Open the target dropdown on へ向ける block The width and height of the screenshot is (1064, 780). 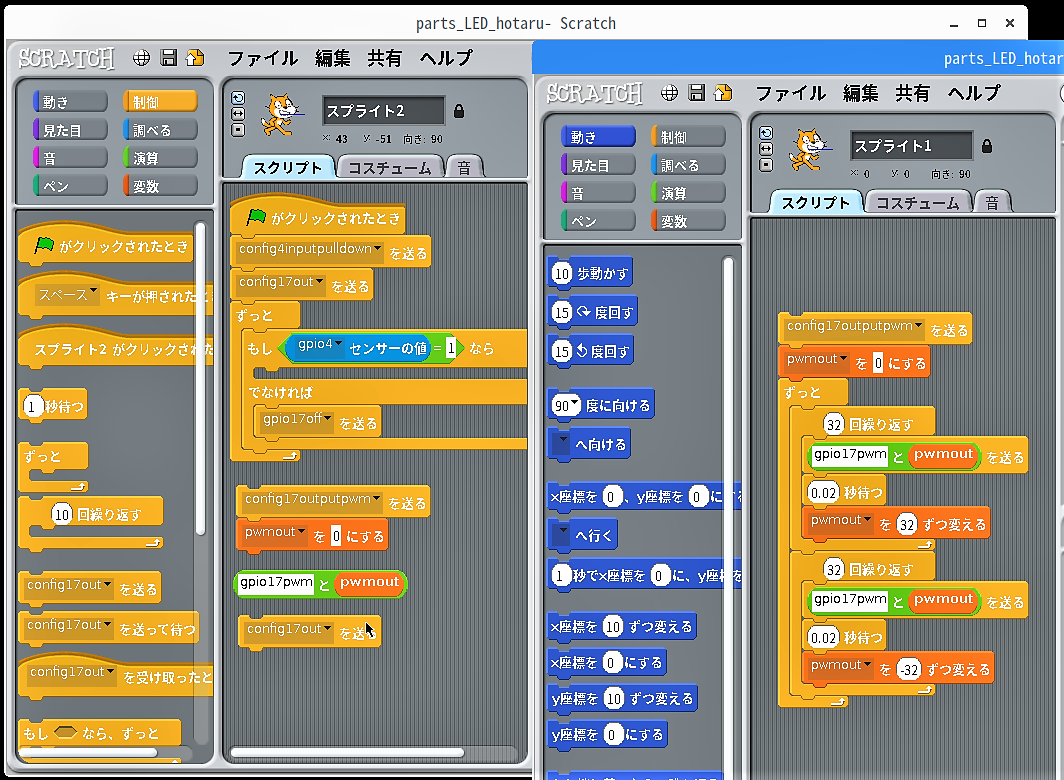pyautogui.click(x=563, y=441)
